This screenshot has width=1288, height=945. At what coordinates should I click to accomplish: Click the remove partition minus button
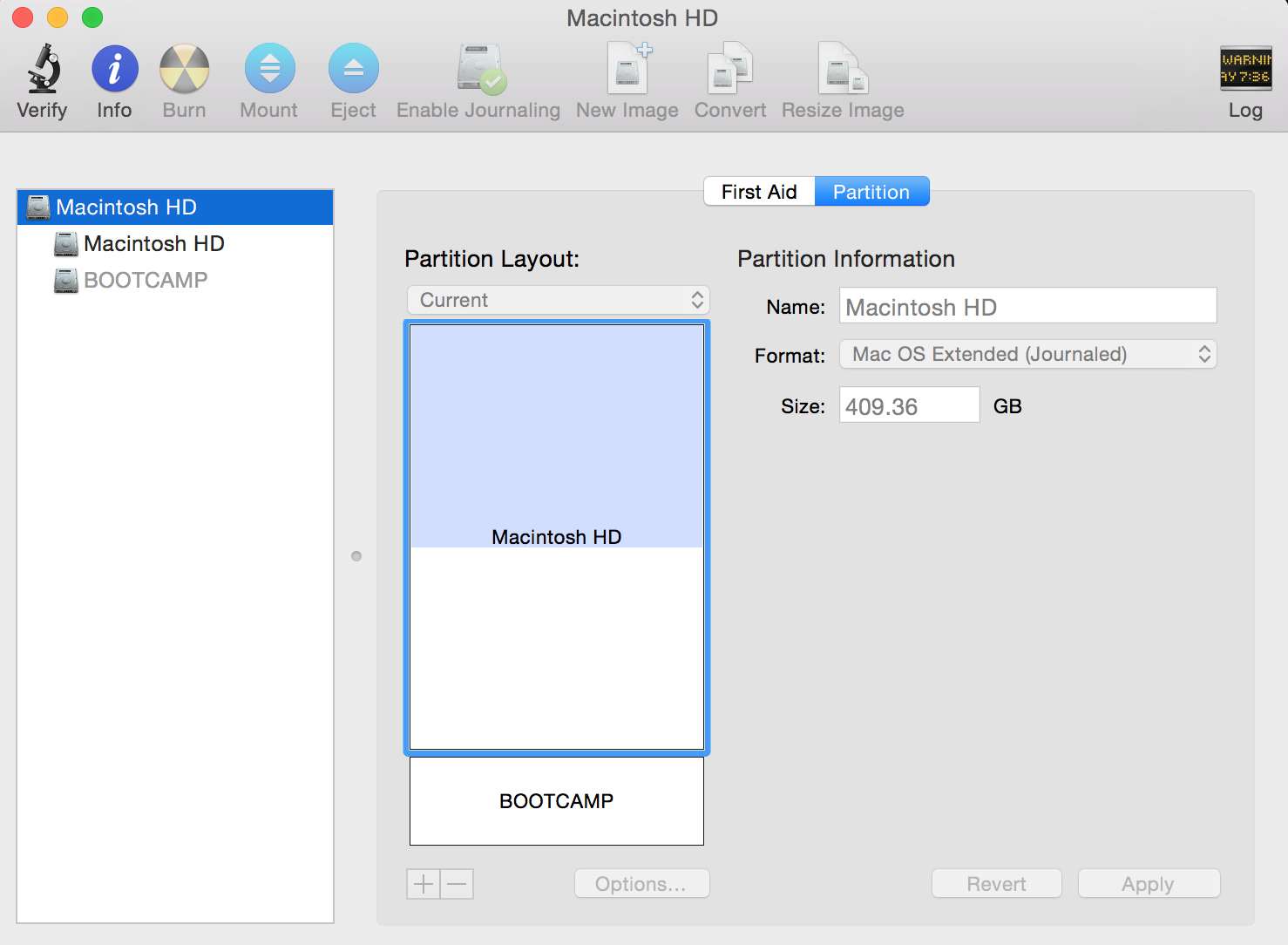point(458,884)
